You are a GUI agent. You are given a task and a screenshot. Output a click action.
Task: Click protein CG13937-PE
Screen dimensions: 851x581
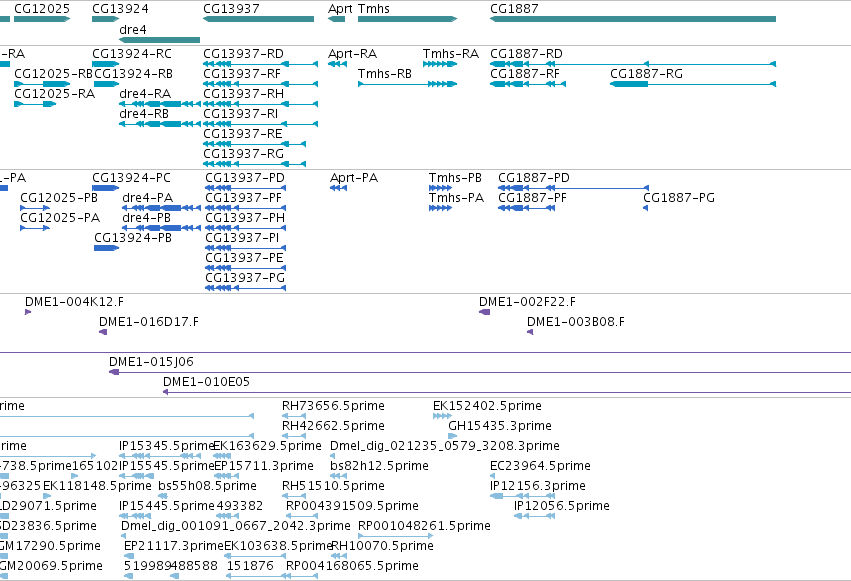coord(246,268)
